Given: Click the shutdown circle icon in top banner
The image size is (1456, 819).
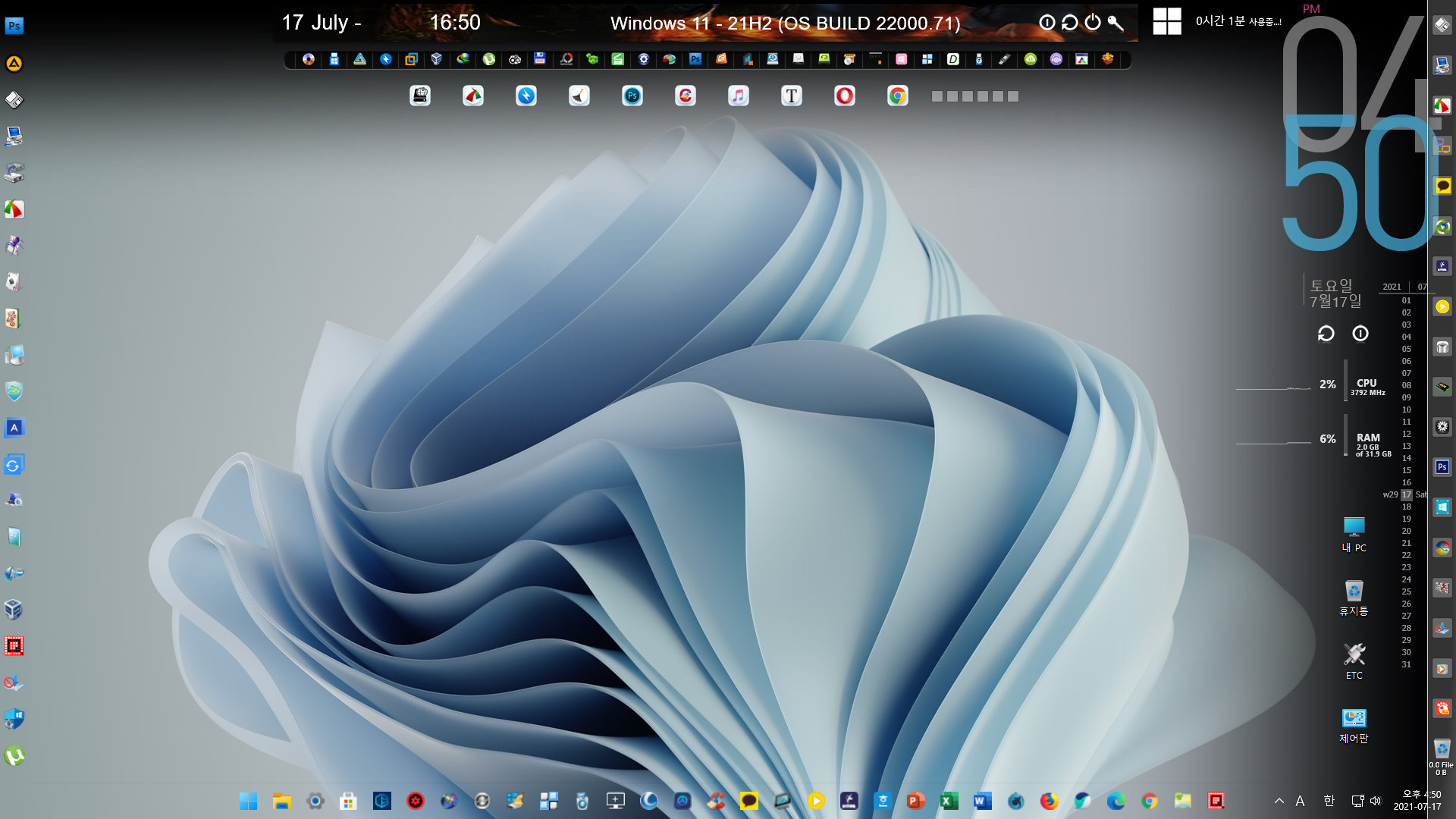Looking at the screenshot, I should coord(1047,23).
